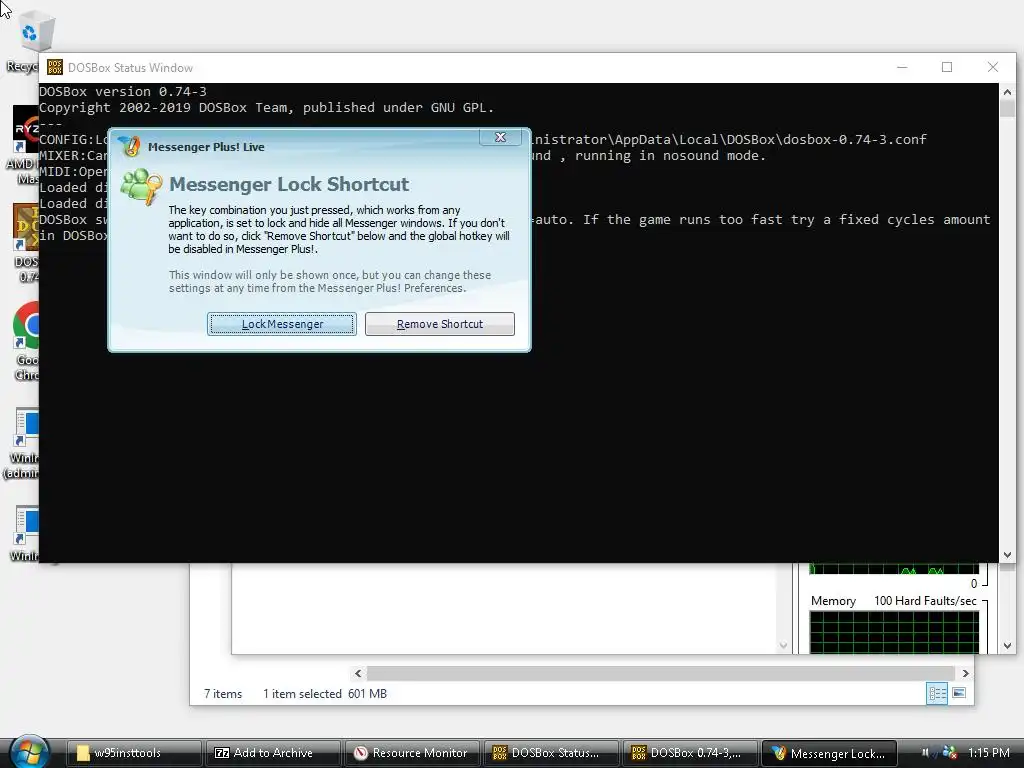
Task: Click the Messenger Lock taskbar button
Action: click(x=829, y=753)
